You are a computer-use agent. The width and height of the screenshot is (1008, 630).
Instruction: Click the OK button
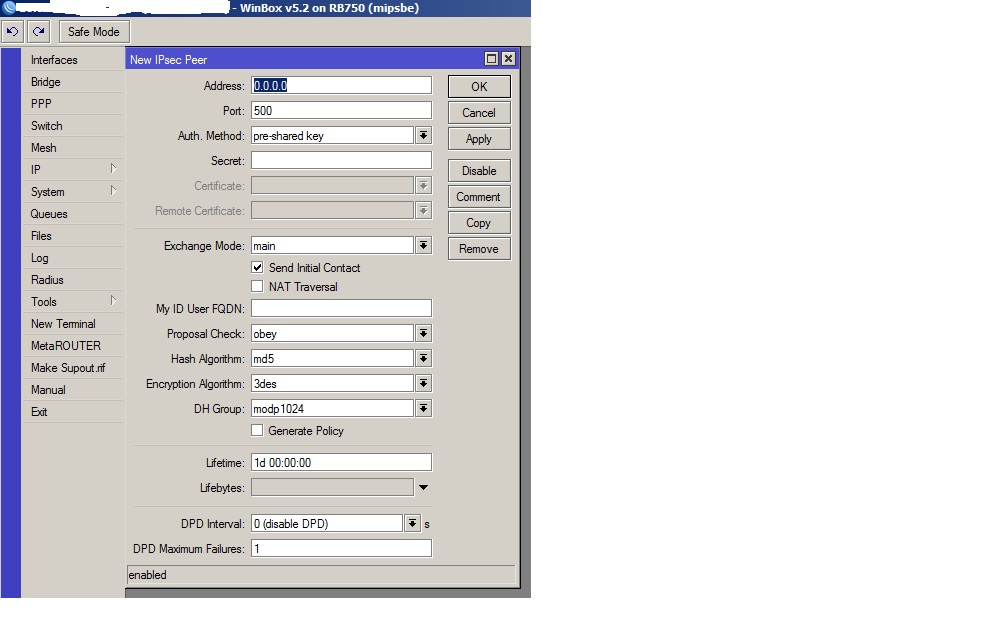479,87
